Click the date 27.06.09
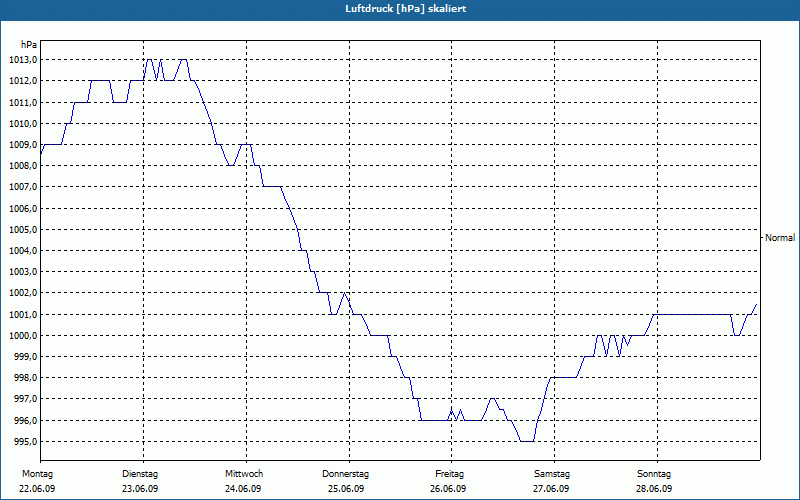800x500 pixels. (551, 489)
